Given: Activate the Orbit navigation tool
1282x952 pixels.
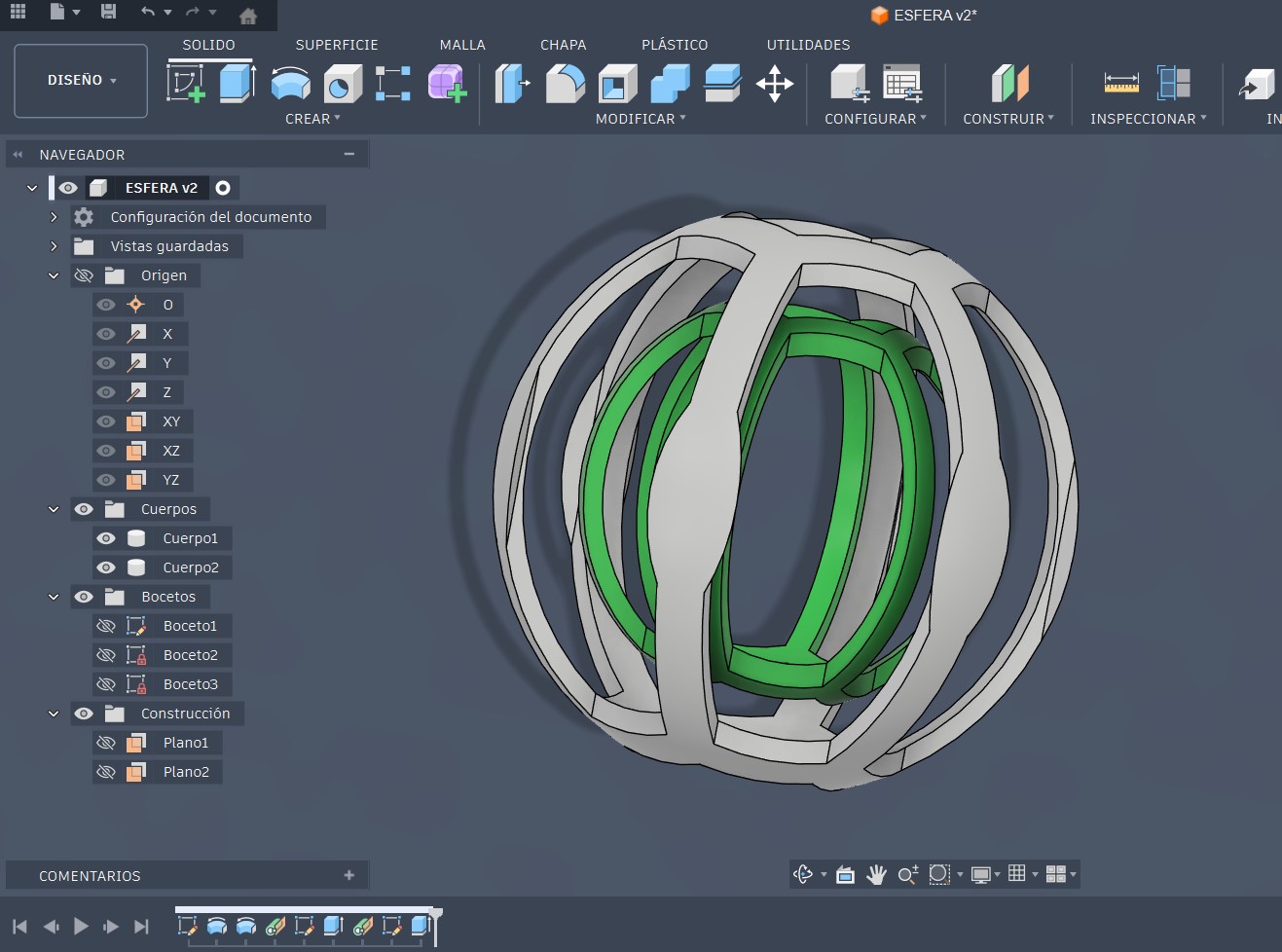Looking at the screenshot, I should (803, 874).
